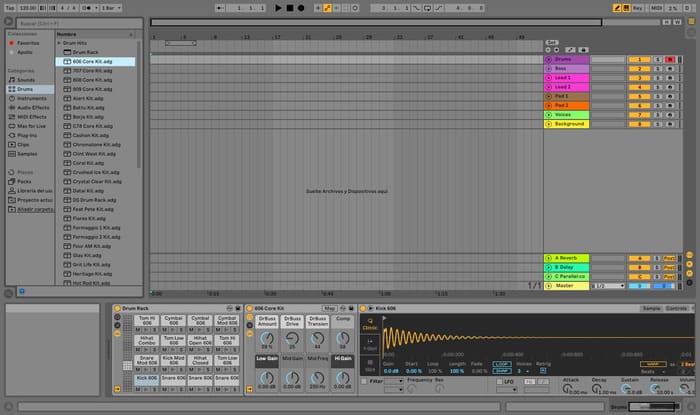Open the Instruments browser category
This screenshot has height=415, width=700.
pyautogui.click(x=31, y=98)
